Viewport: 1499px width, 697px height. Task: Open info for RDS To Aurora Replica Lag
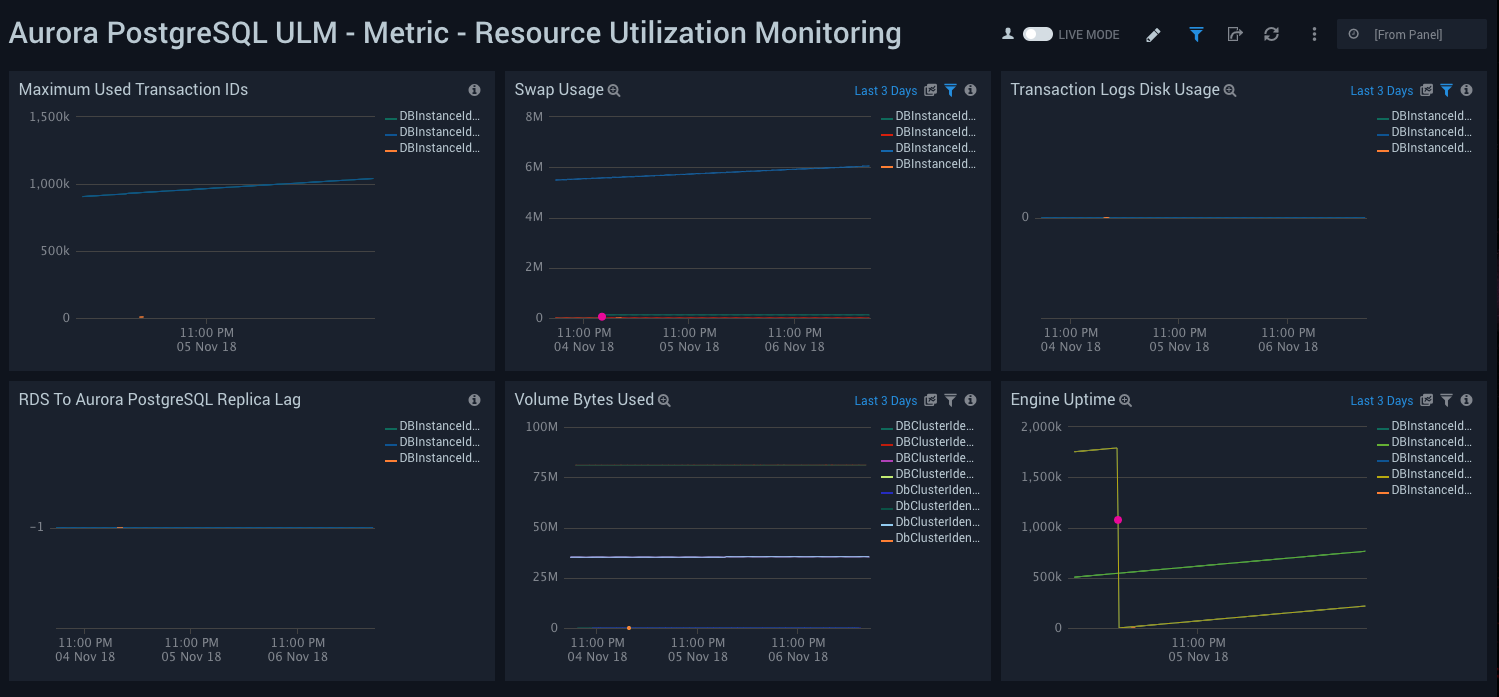click(x=475, y=399)
